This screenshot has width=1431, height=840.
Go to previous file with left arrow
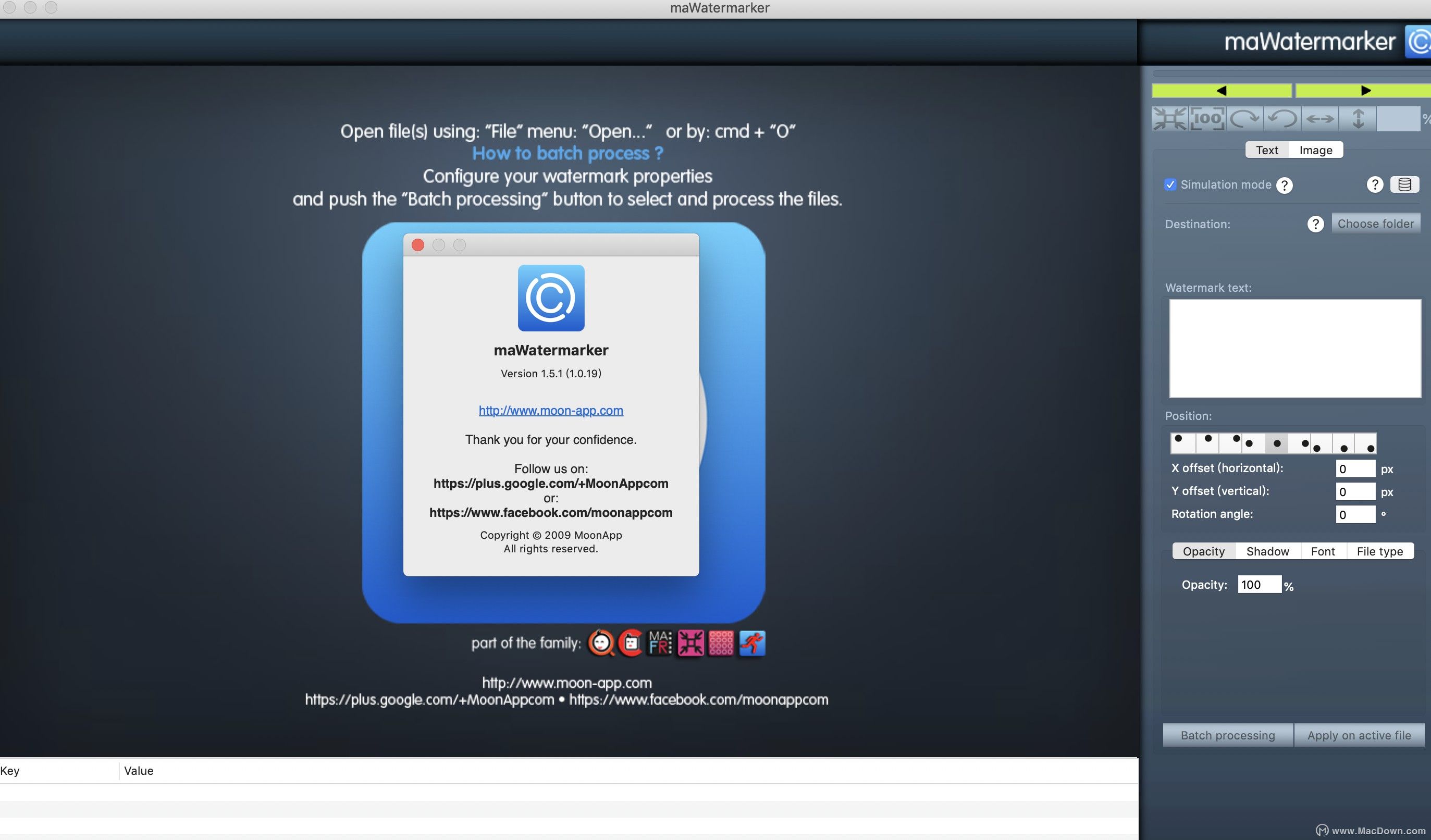1222,90
